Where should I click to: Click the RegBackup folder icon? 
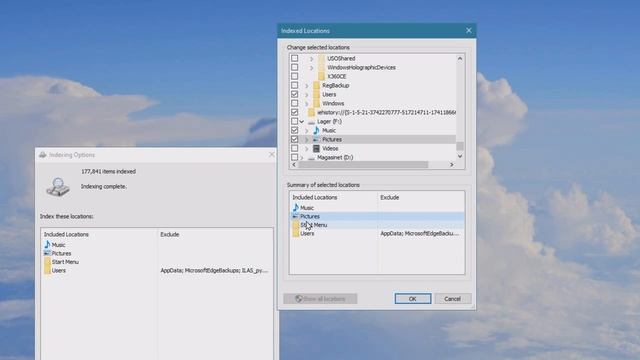[316, 85]
